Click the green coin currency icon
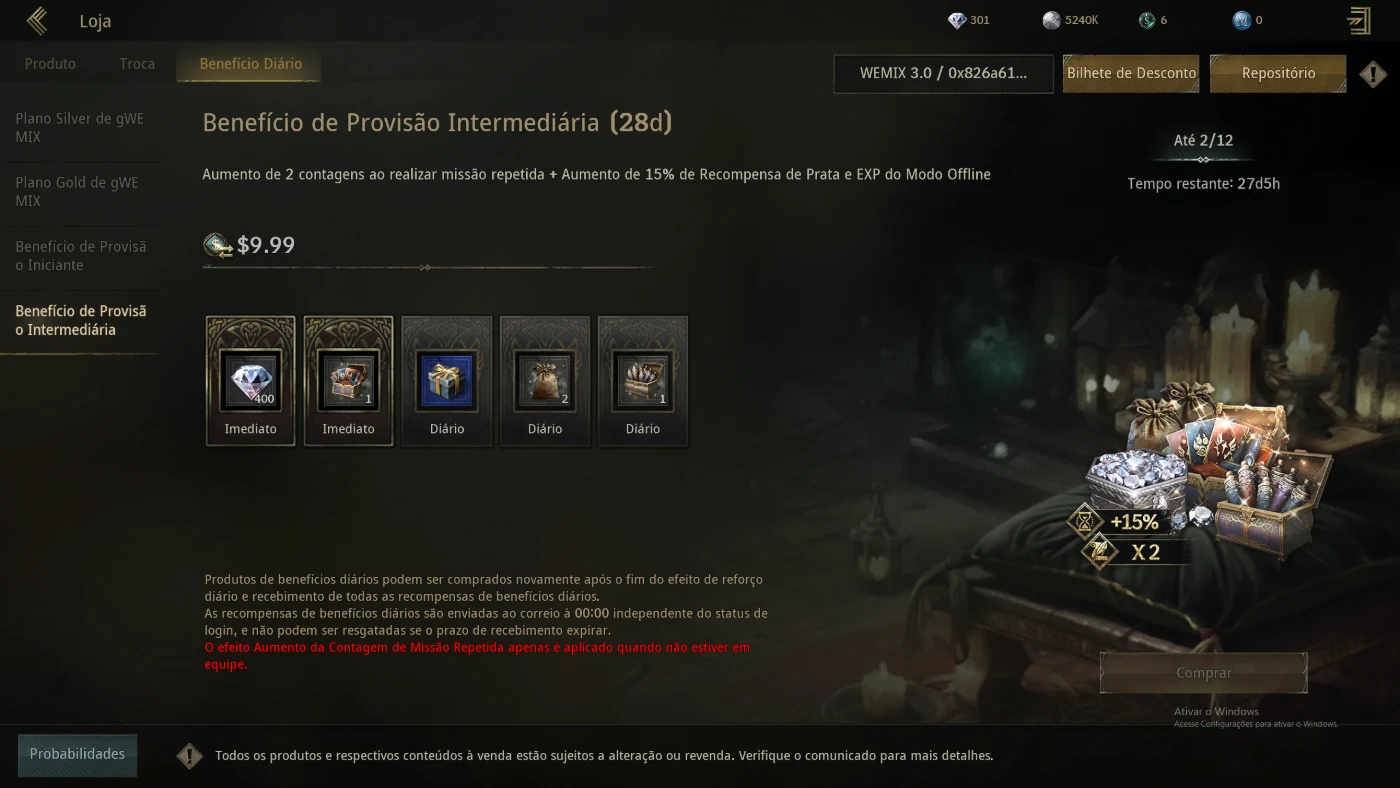 (1147, 20)
